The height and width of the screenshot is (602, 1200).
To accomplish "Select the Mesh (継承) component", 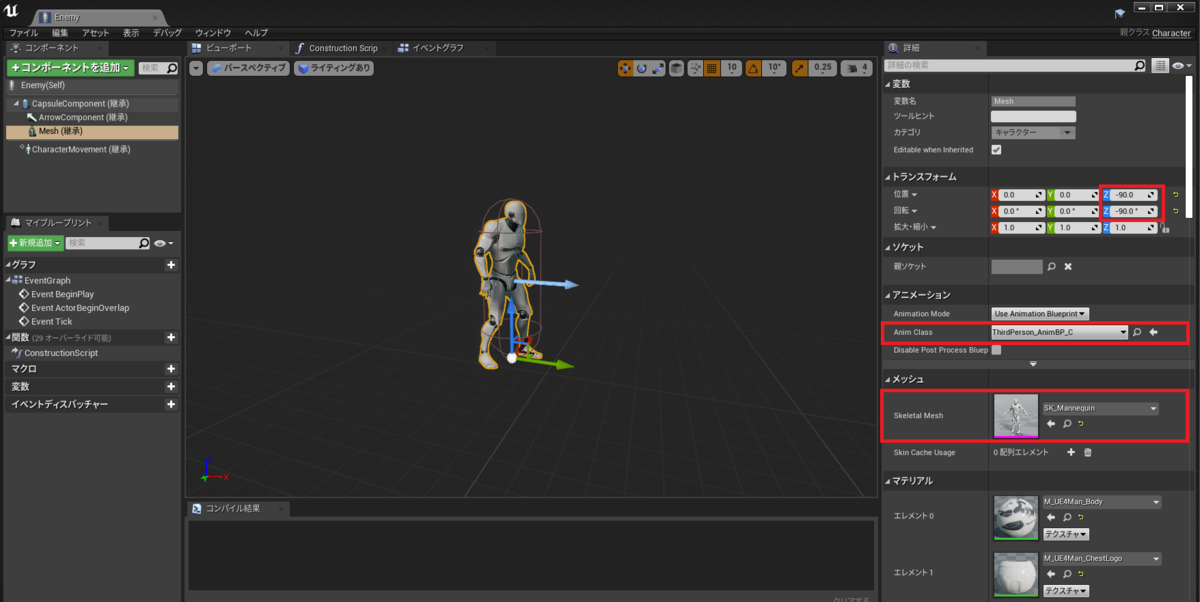I will [92, 131].
